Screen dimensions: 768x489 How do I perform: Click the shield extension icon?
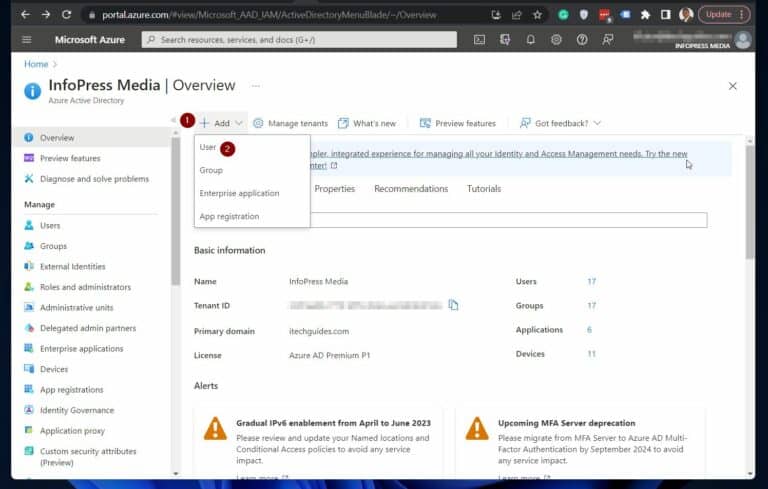[583, 15]
